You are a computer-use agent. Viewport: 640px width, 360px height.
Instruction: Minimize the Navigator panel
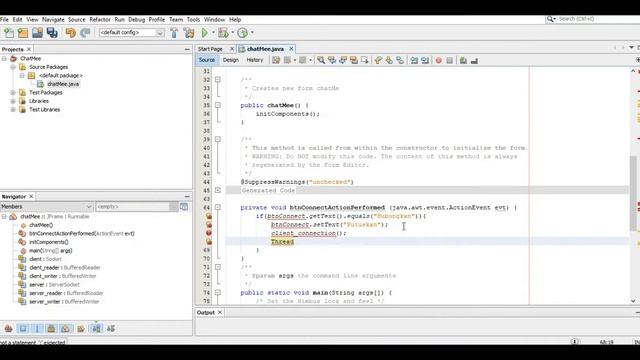187,197
